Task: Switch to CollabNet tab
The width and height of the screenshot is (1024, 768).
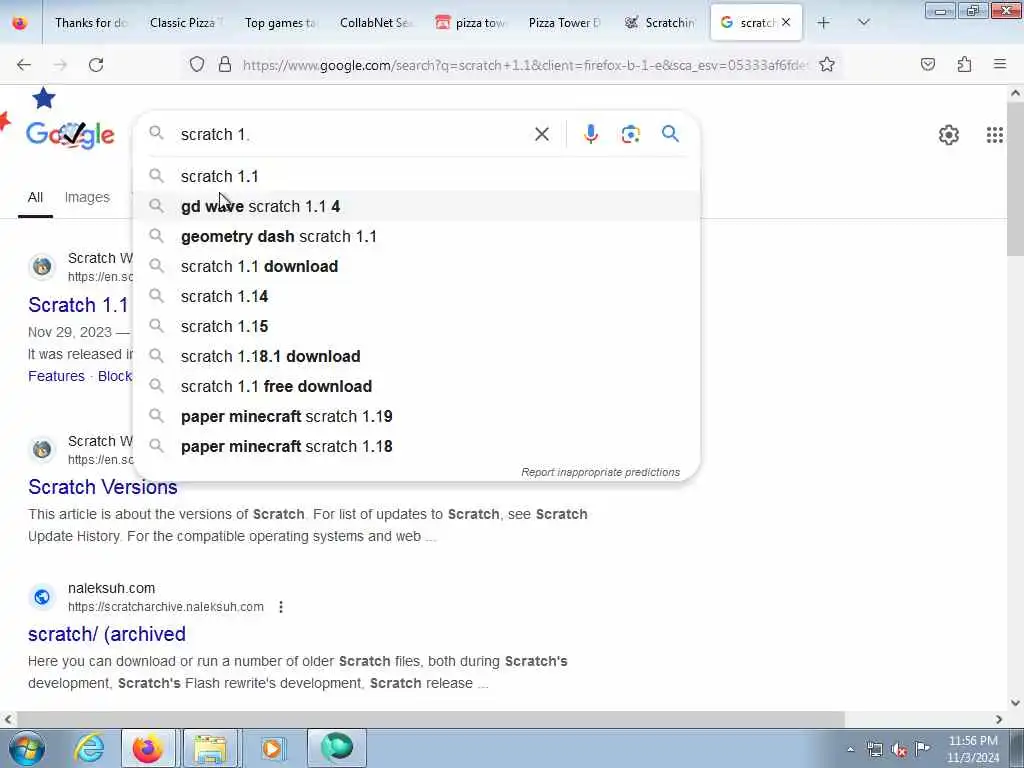Action: [376, 23]
